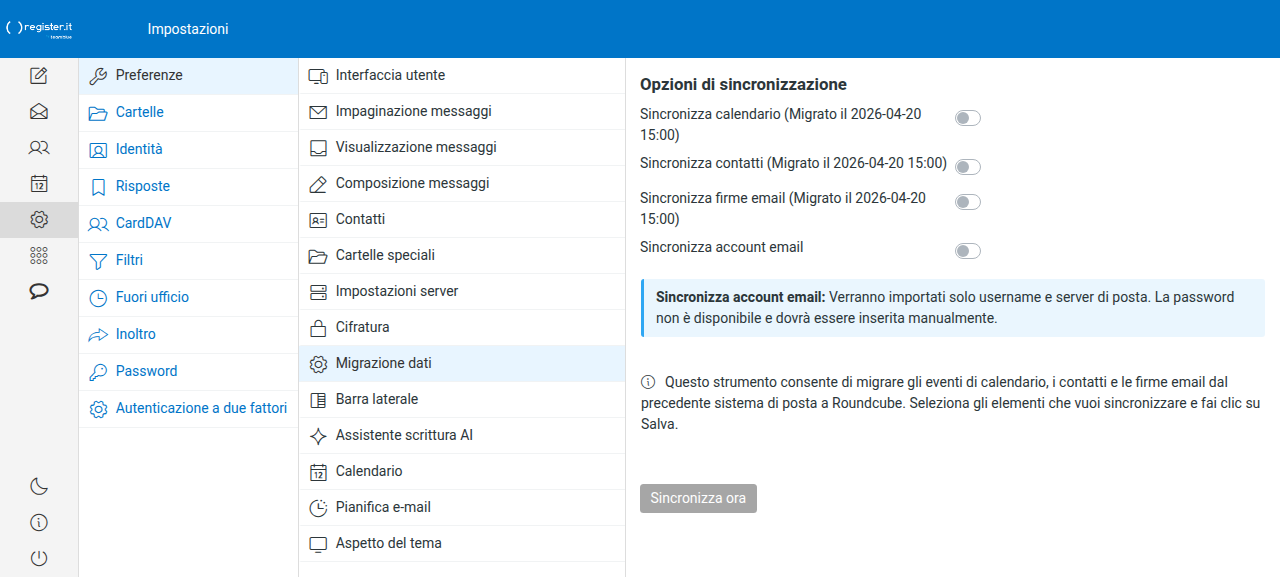Click the register.it logo
The image size is (1280, 577).
click(x=40, y=29)
